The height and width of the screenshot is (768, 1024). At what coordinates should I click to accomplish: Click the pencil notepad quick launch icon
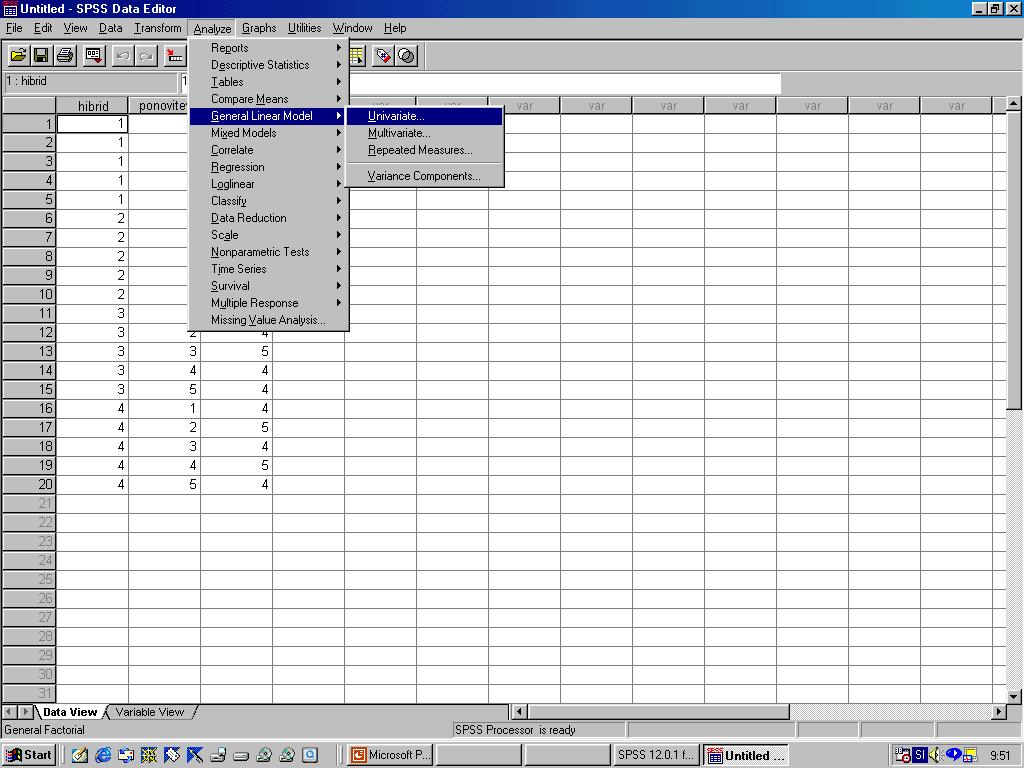pyautogui.click(x=80, y=756)
